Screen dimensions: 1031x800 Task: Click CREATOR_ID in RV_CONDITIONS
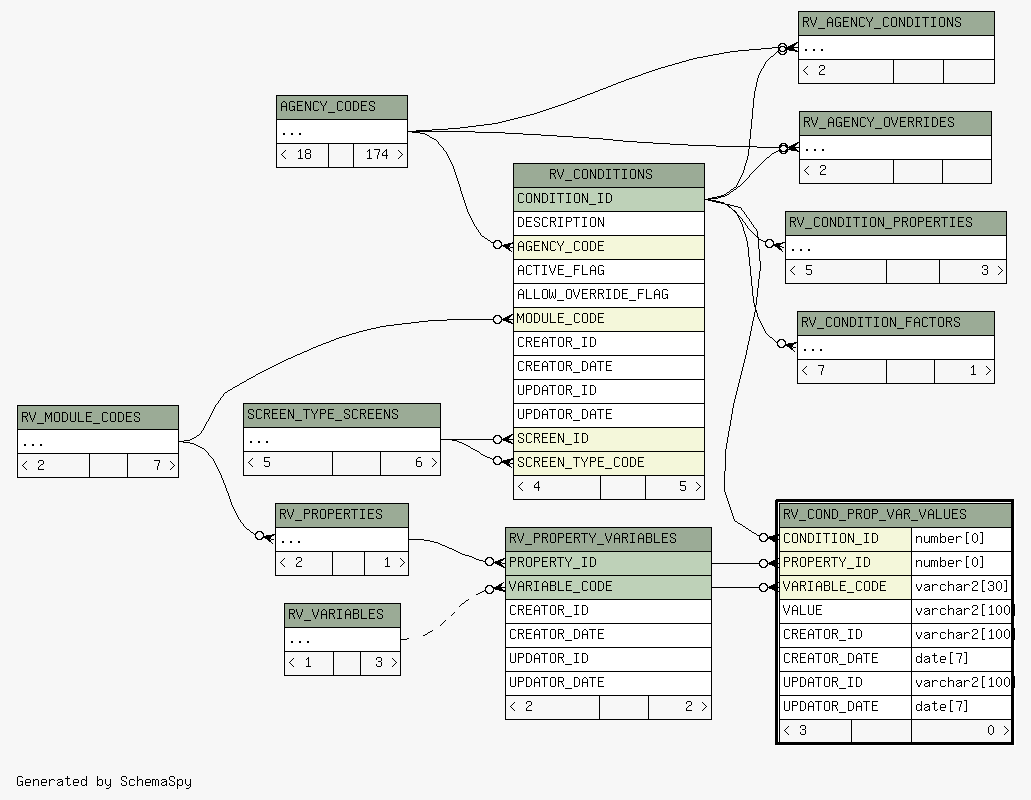tap(609, 343)
